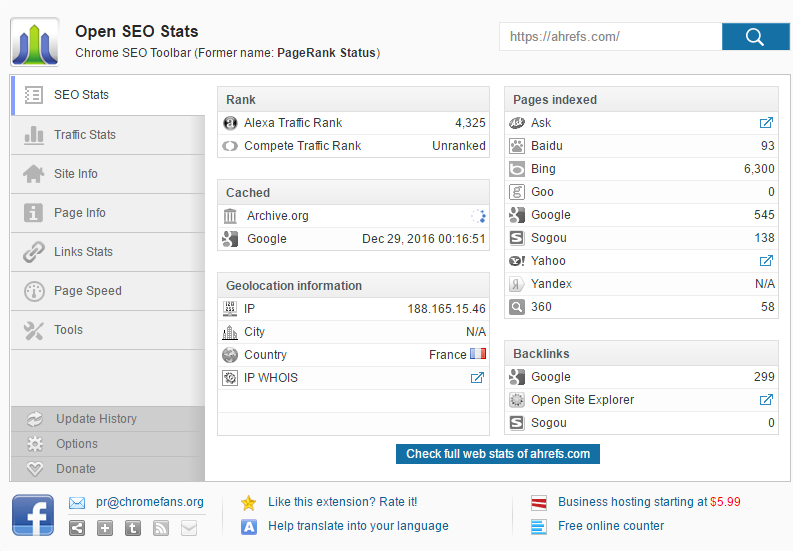
Task: Click the Site Info house icon
Action: click(33, 174)
